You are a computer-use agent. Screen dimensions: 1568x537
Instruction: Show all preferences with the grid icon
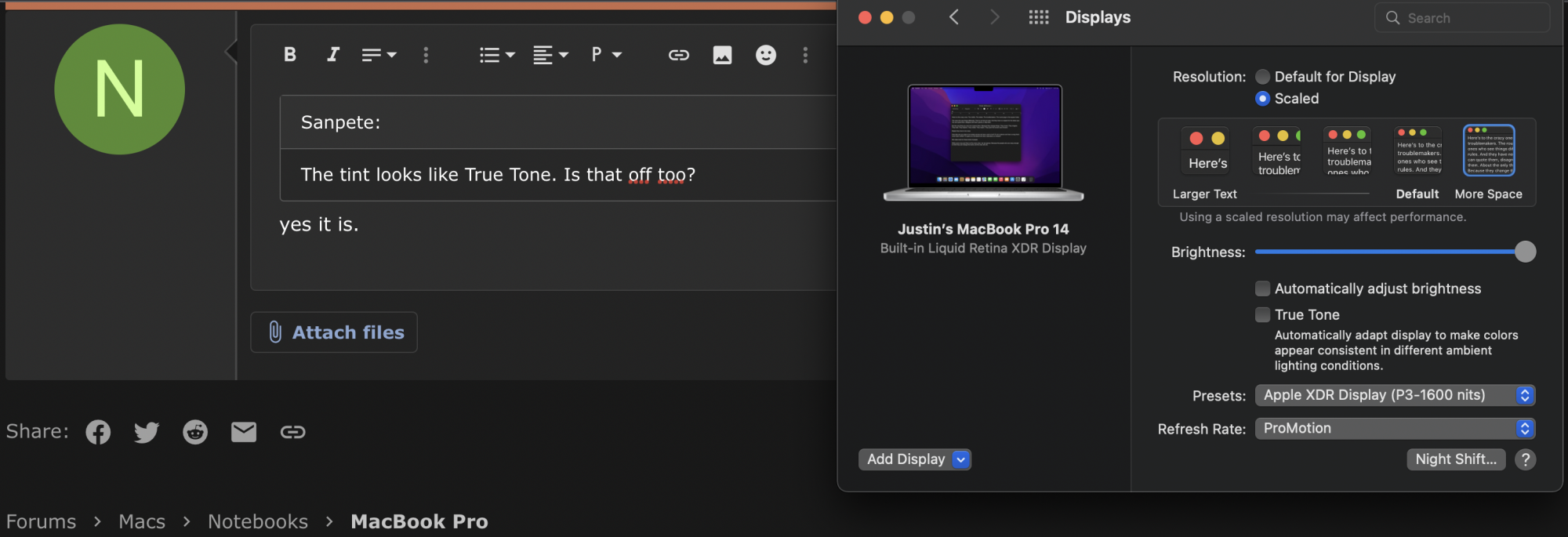tap(1039, 17)
